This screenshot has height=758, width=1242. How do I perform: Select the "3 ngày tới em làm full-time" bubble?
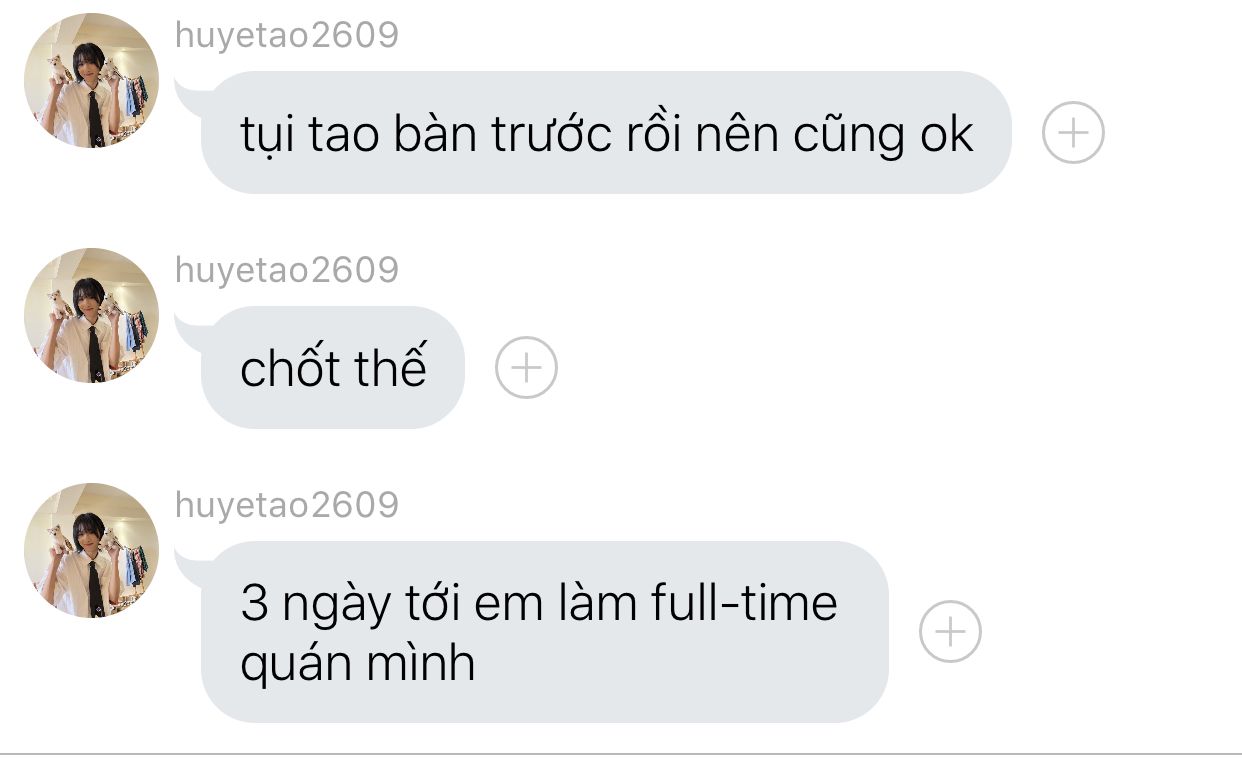click(545, 632)
